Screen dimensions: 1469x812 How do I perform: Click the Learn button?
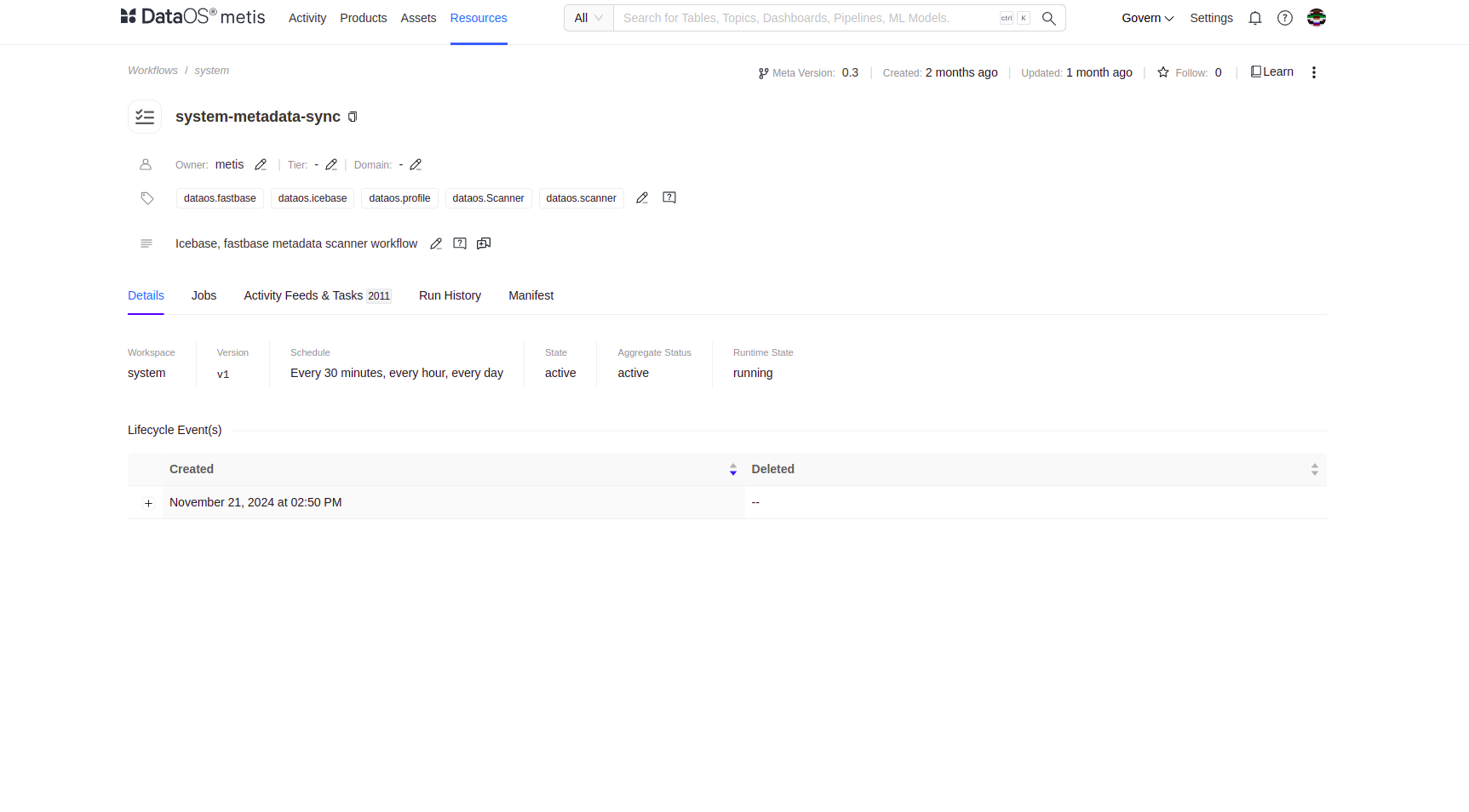1272,71
